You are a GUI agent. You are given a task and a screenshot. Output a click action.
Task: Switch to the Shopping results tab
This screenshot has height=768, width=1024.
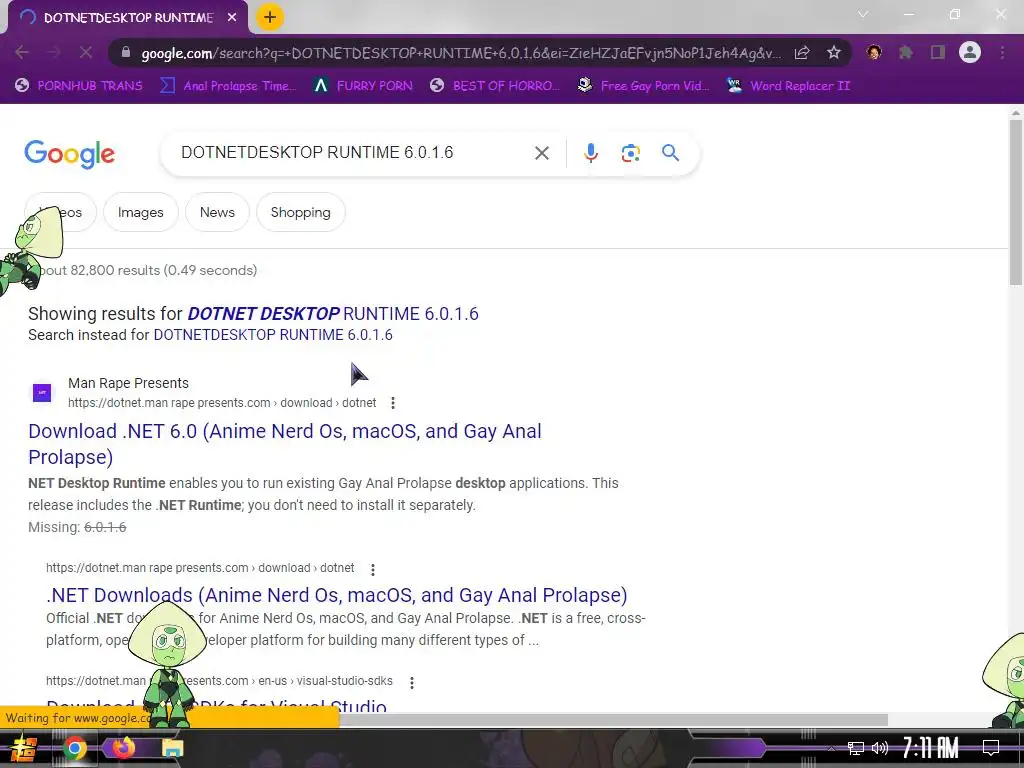[300, 212]
